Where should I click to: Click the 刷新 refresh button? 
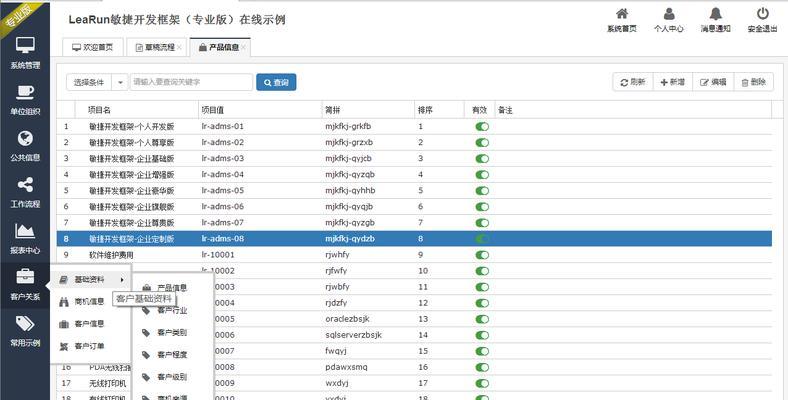tap(633, 82)
